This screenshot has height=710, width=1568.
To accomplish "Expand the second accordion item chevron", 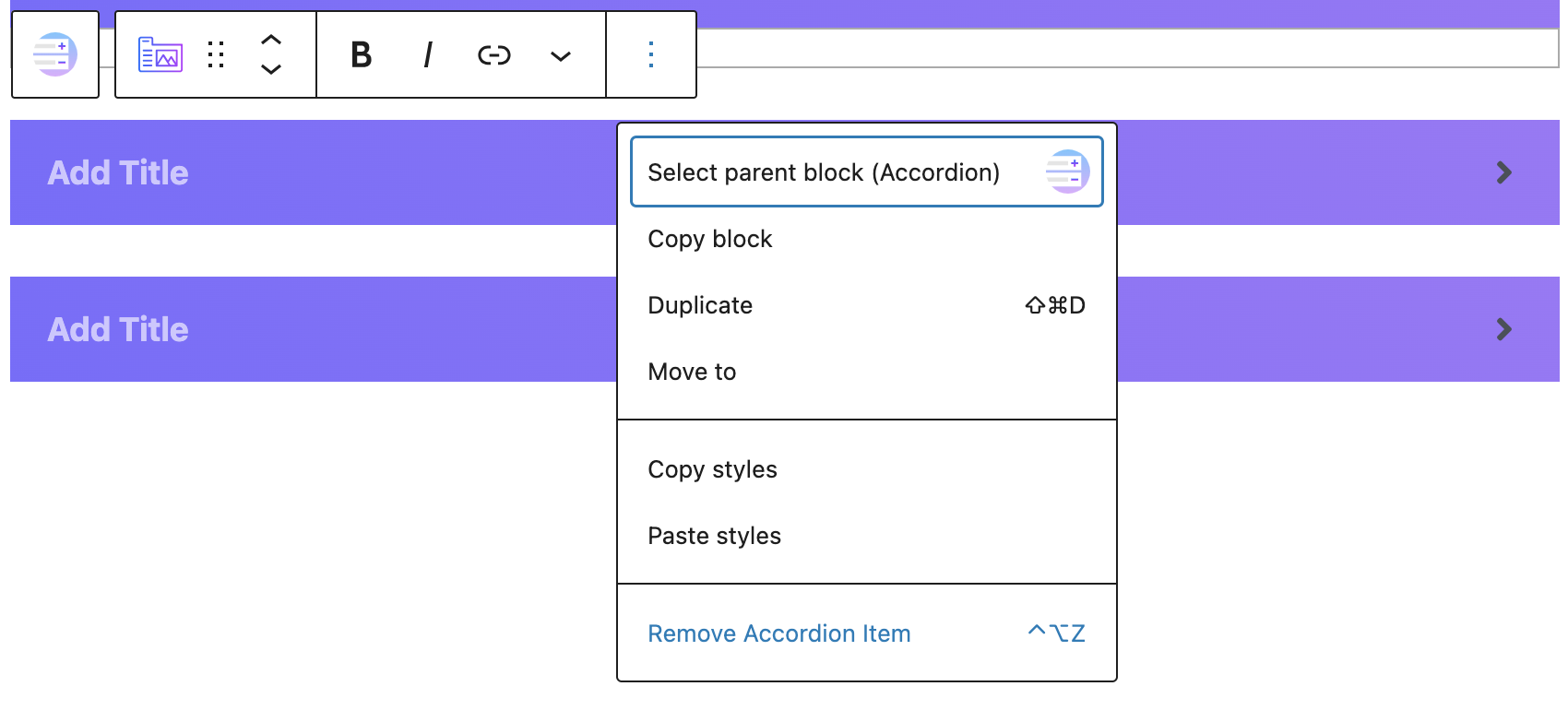I will [1503, 329].
